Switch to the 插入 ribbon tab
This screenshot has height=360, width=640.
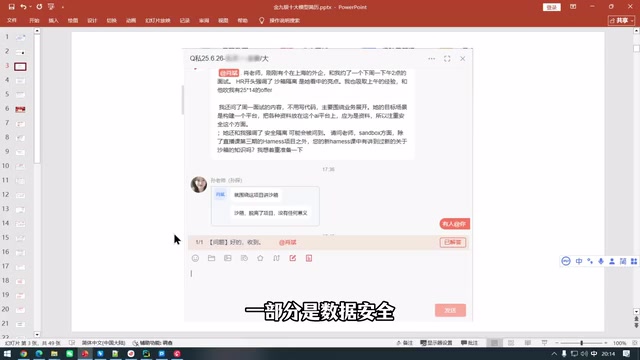(x=53, y=20)
